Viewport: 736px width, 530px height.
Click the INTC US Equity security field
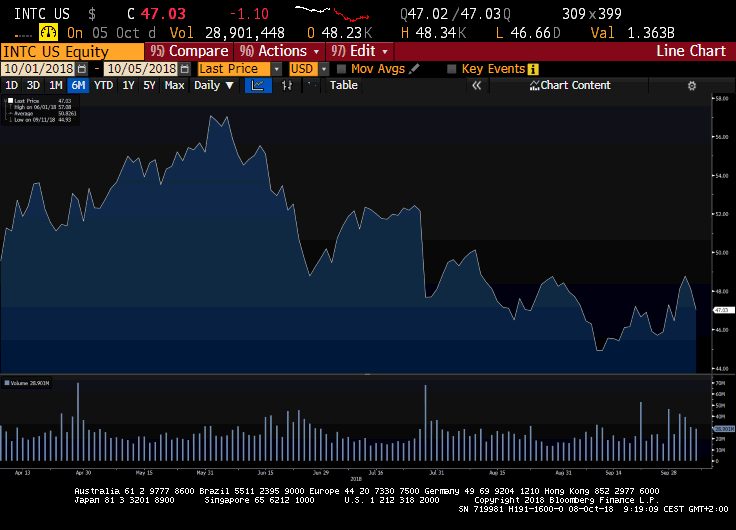[72, 51]
